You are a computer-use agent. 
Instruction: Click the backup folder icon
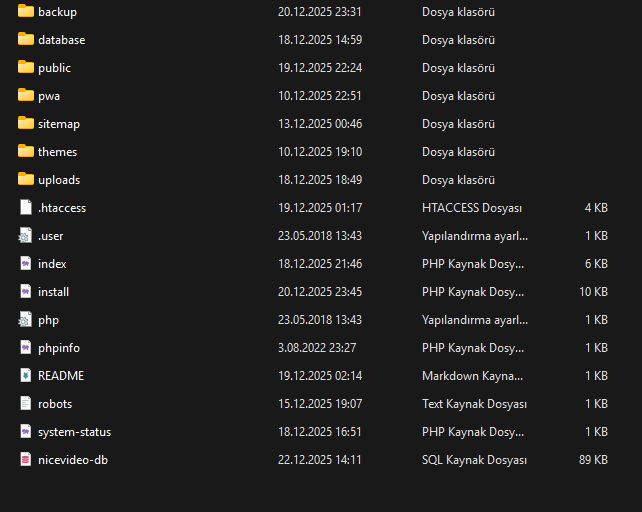[x=26, y=12]
